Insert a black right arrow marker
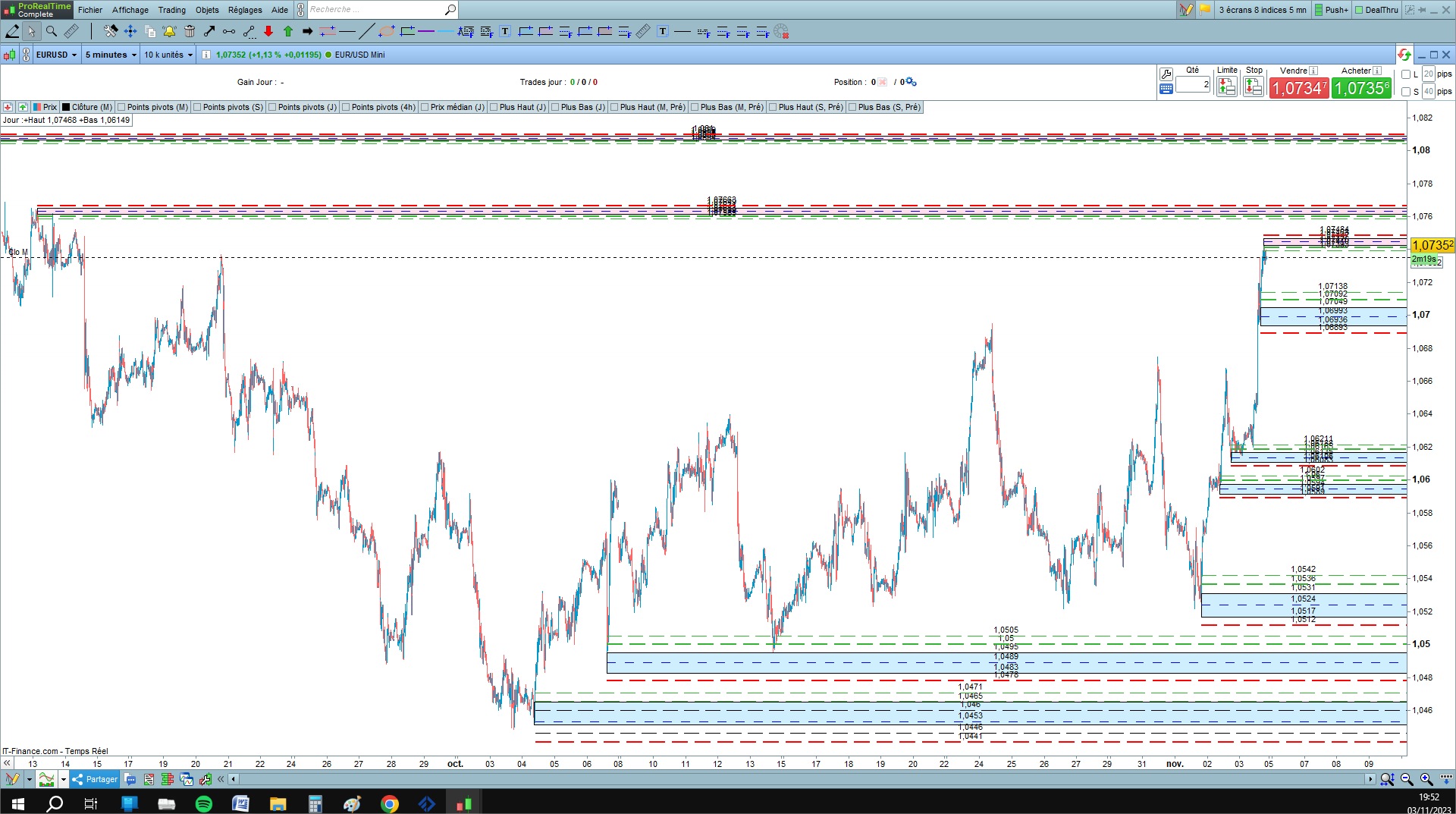 tap(307, 31)
